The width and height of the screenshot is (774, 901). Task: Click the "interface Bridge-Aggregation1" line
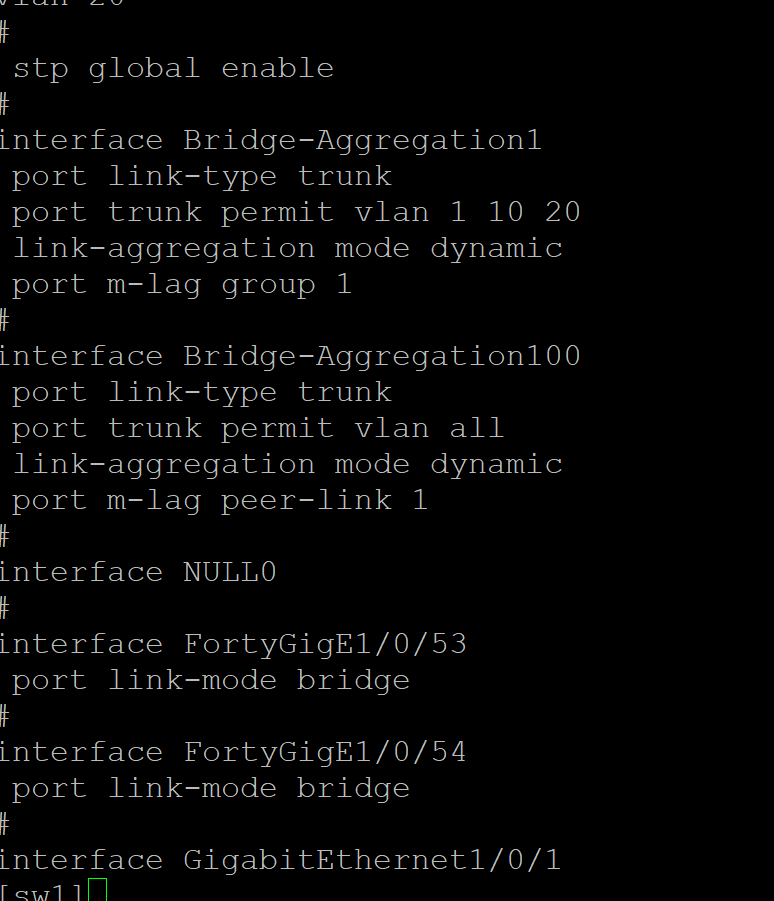tap(270, 140)
